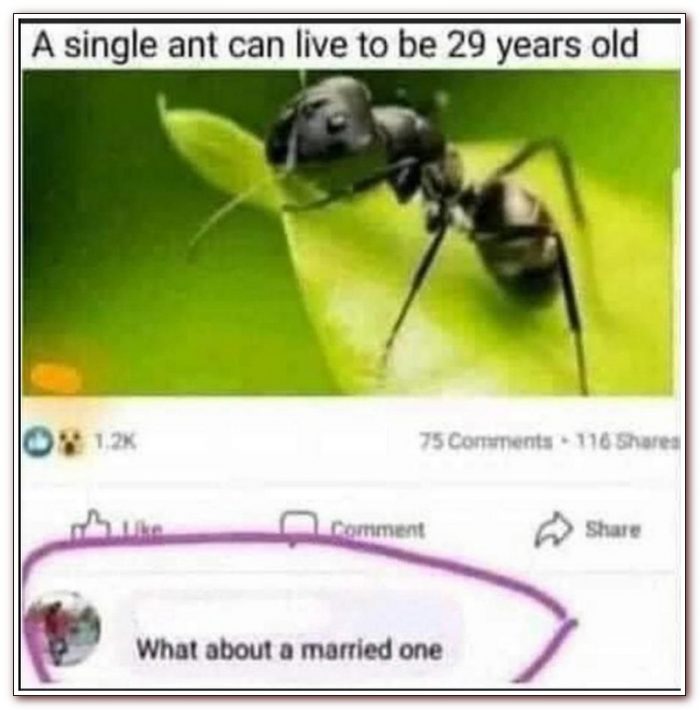Click the orange blur spot in the photo corner
Image resolution: width=700 pixels, height=710 pixels.
tap(56, 376)
